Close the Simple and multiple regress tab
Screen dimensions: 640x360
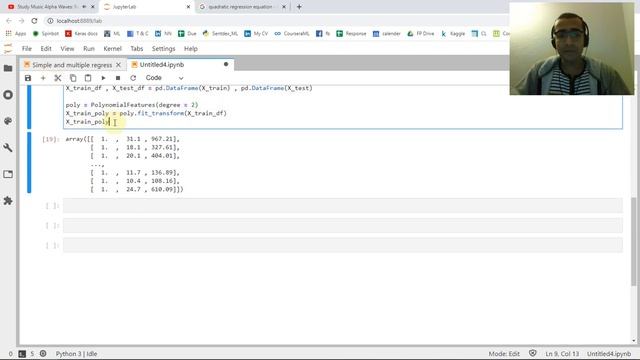(118, 65)
